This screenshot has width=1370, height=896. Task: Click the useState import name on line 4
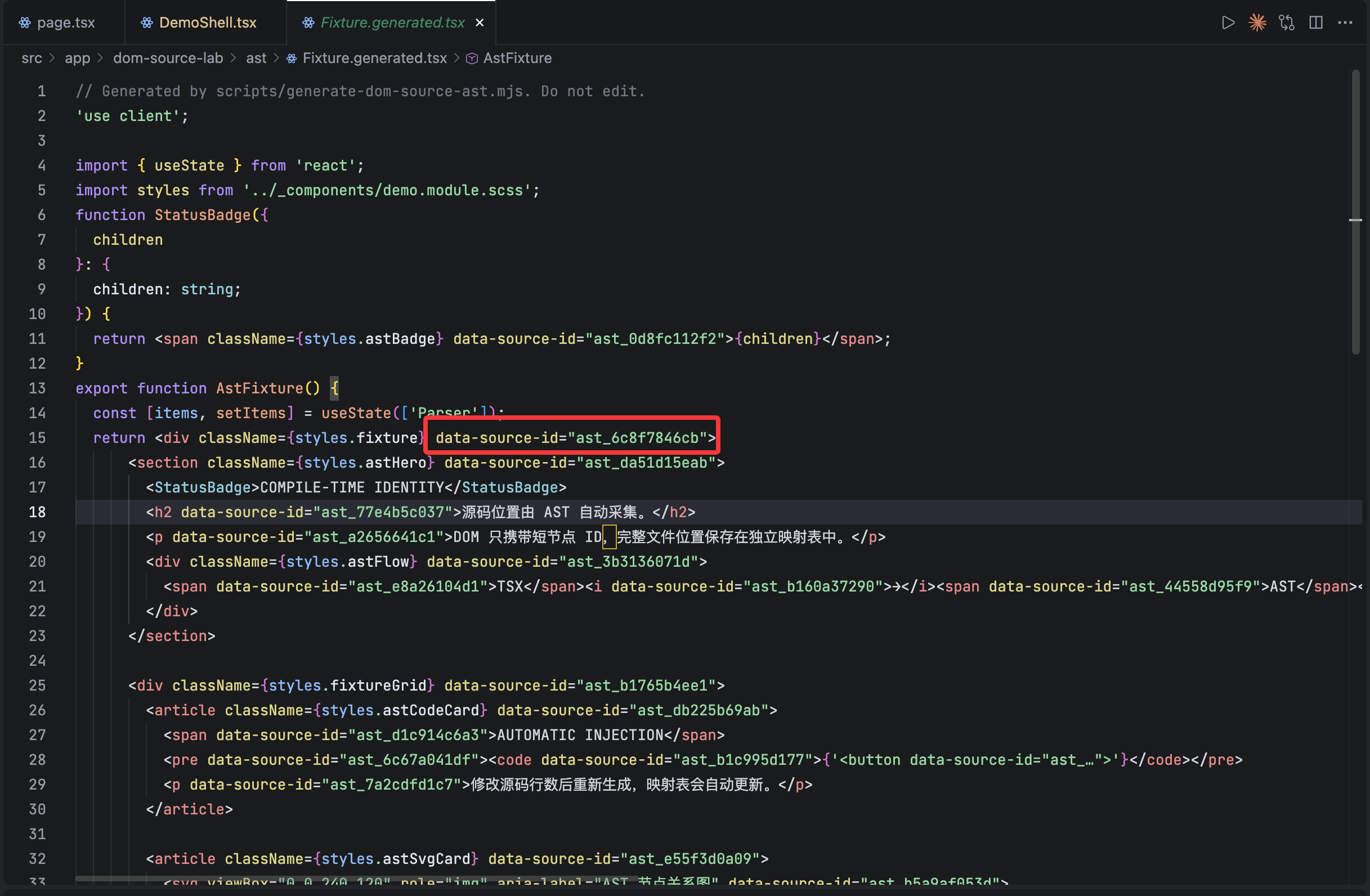pyautogui.click(x=189, y=165)
